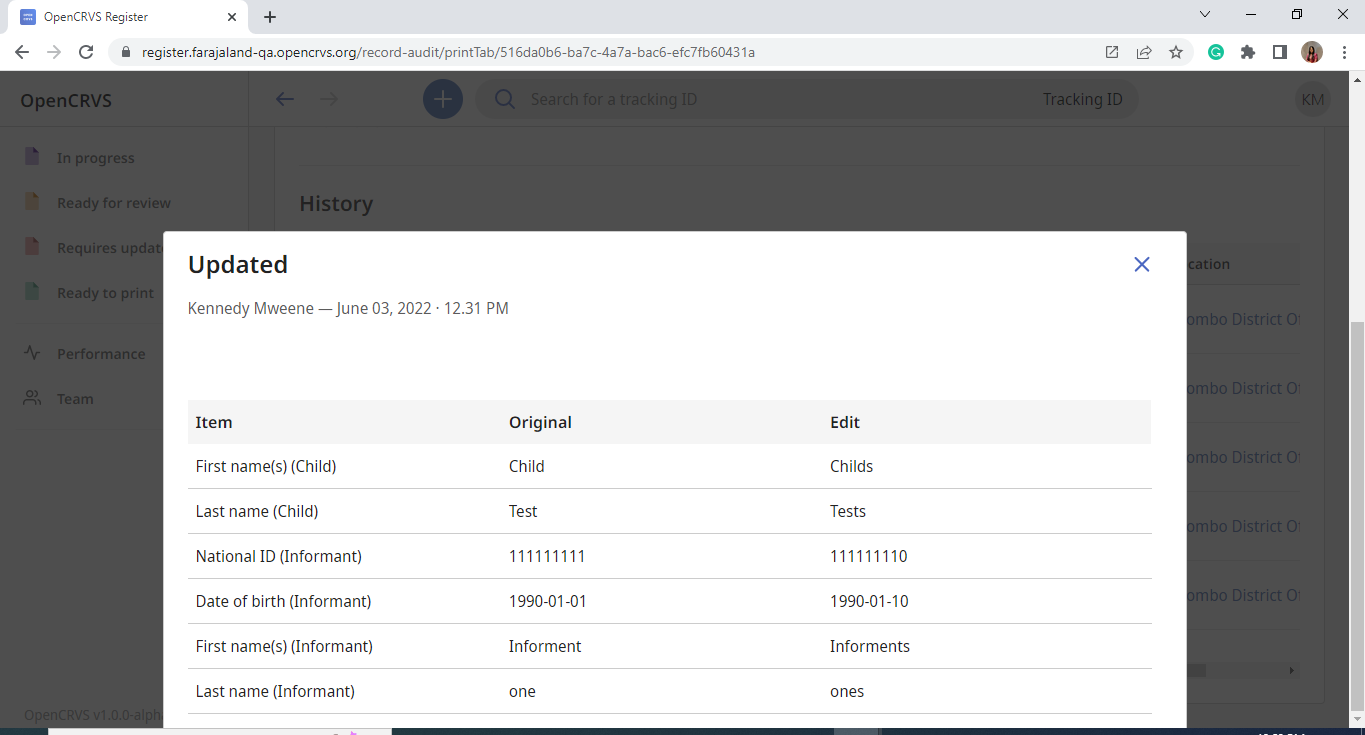Viewport: 1365px width, 735px height.
Task: Click the Grammarly extension icon
Action: (1215, 51)
